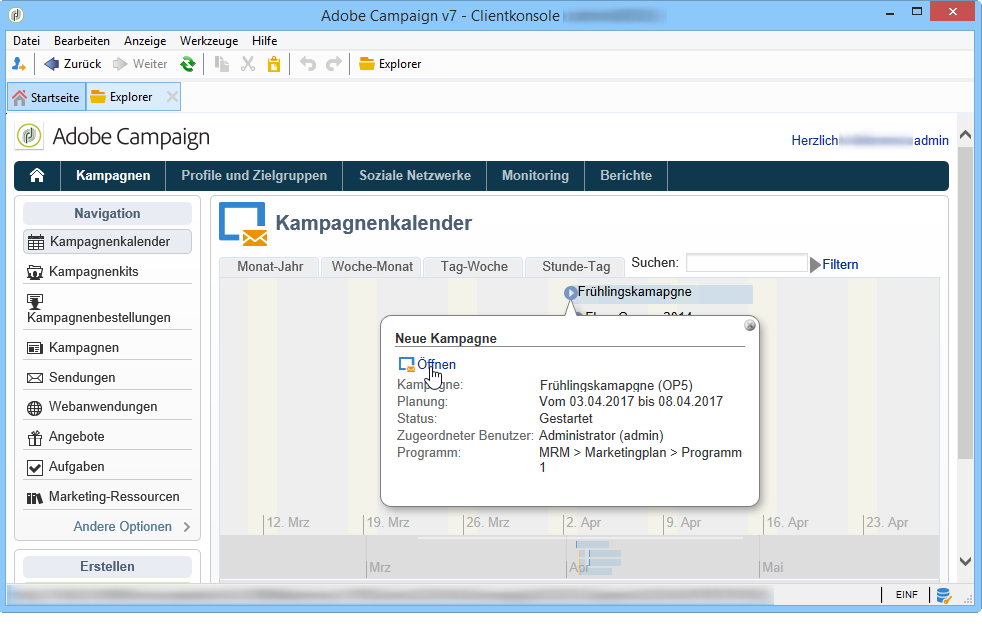Close the Neue Kampagne popup
Image resolution: width=982 pixels, height=643 pixels.
coord(750,325)
